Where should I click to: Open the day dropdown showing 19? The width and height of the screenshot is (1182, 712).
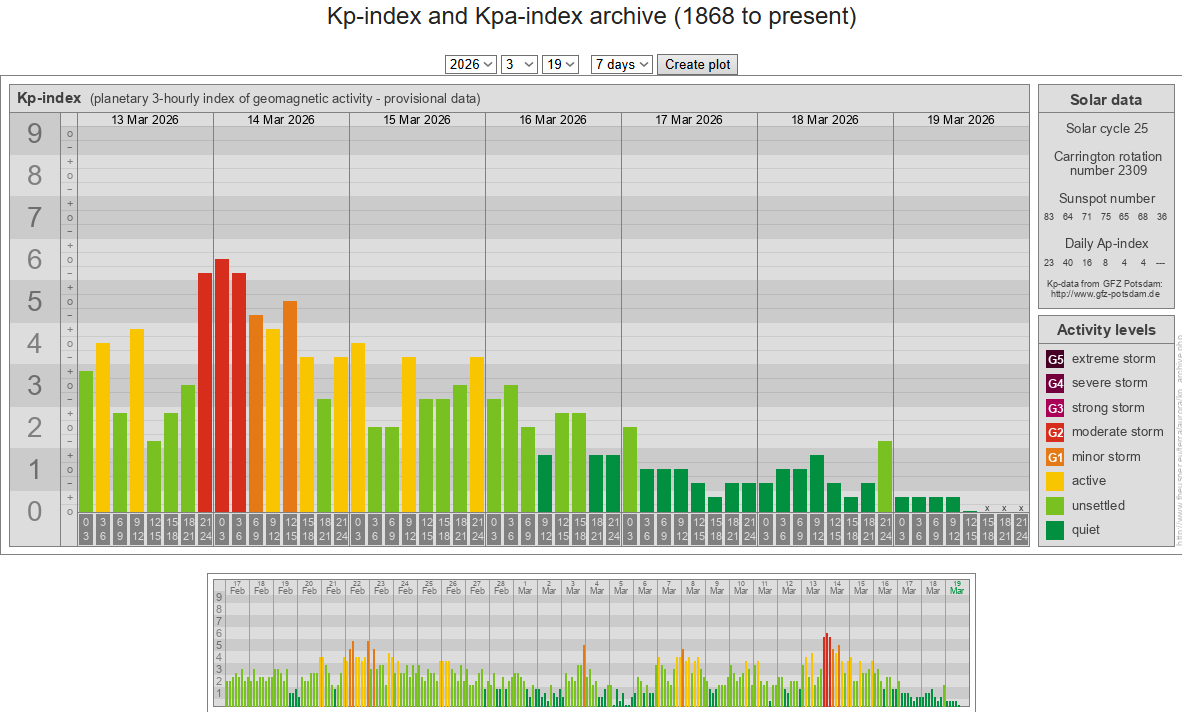[x=560, y=65]
